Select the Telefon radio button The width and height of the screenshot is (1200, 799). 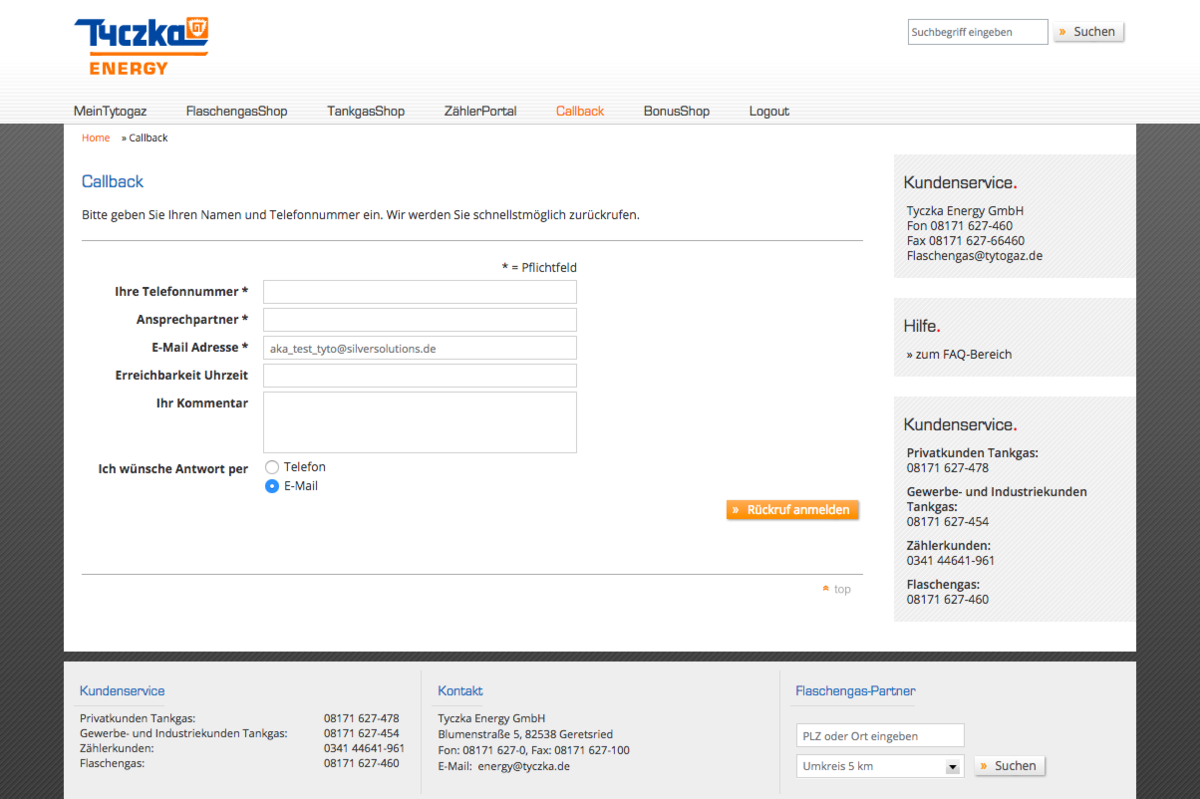(272, 467)
